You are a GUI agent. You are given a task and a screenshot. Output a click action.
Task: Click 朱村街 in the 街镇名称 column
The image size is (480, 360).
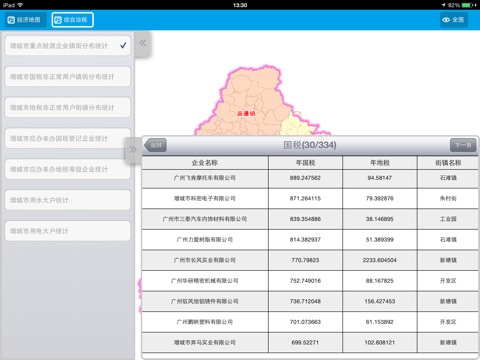[448, 199]
